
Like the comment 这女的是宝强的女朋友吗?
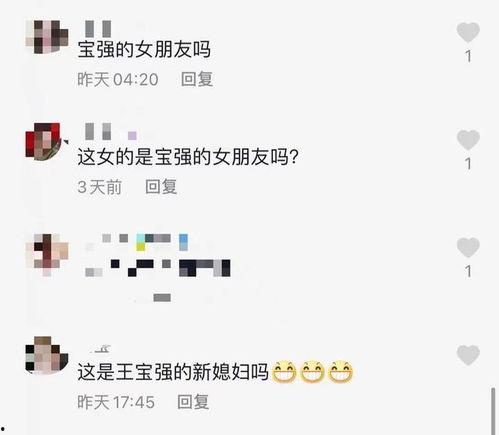click(468, 140)
